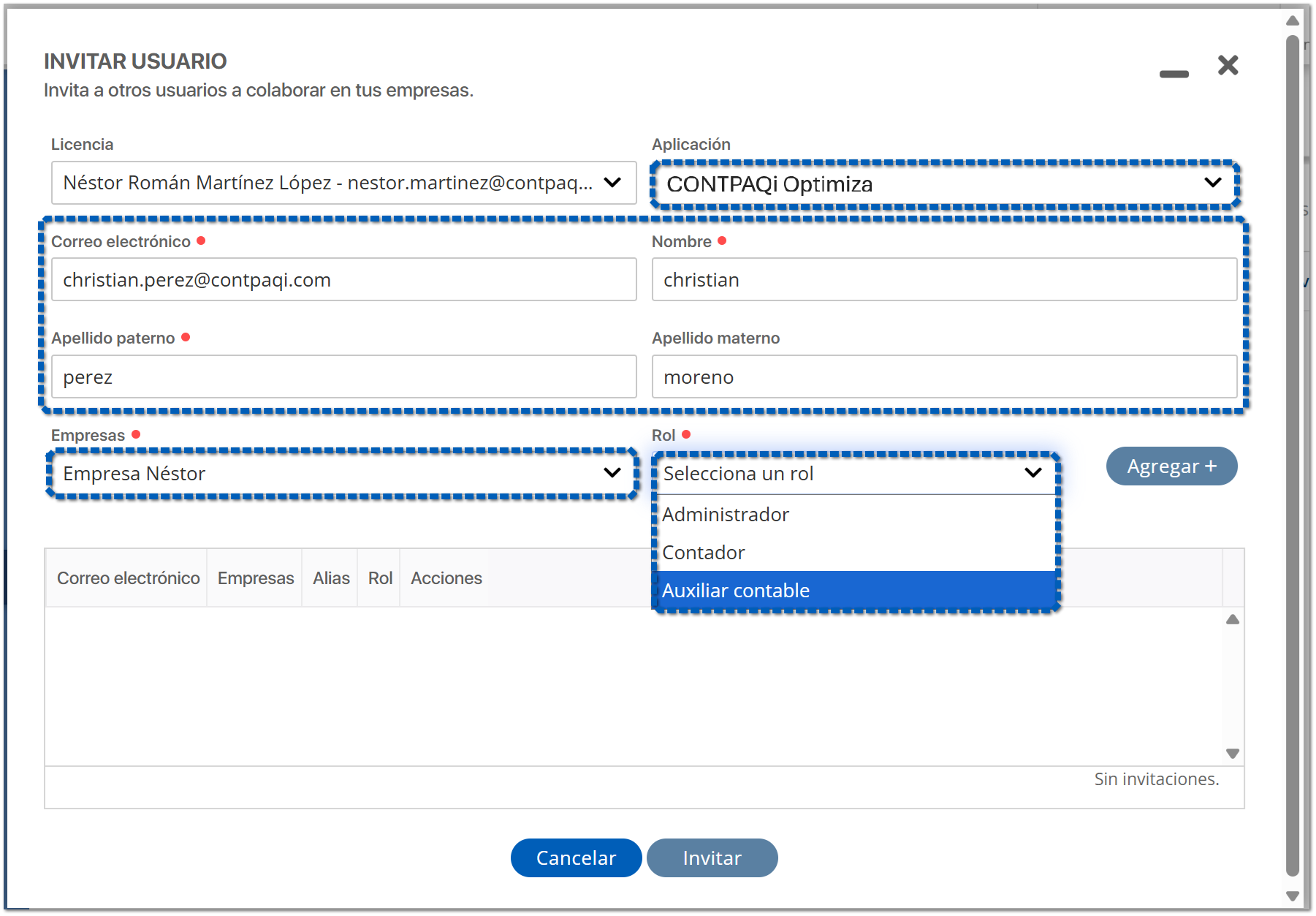Click the Agregar + button
Viewport: 1316px width, 916px height.
click(x=1171, y=466)
